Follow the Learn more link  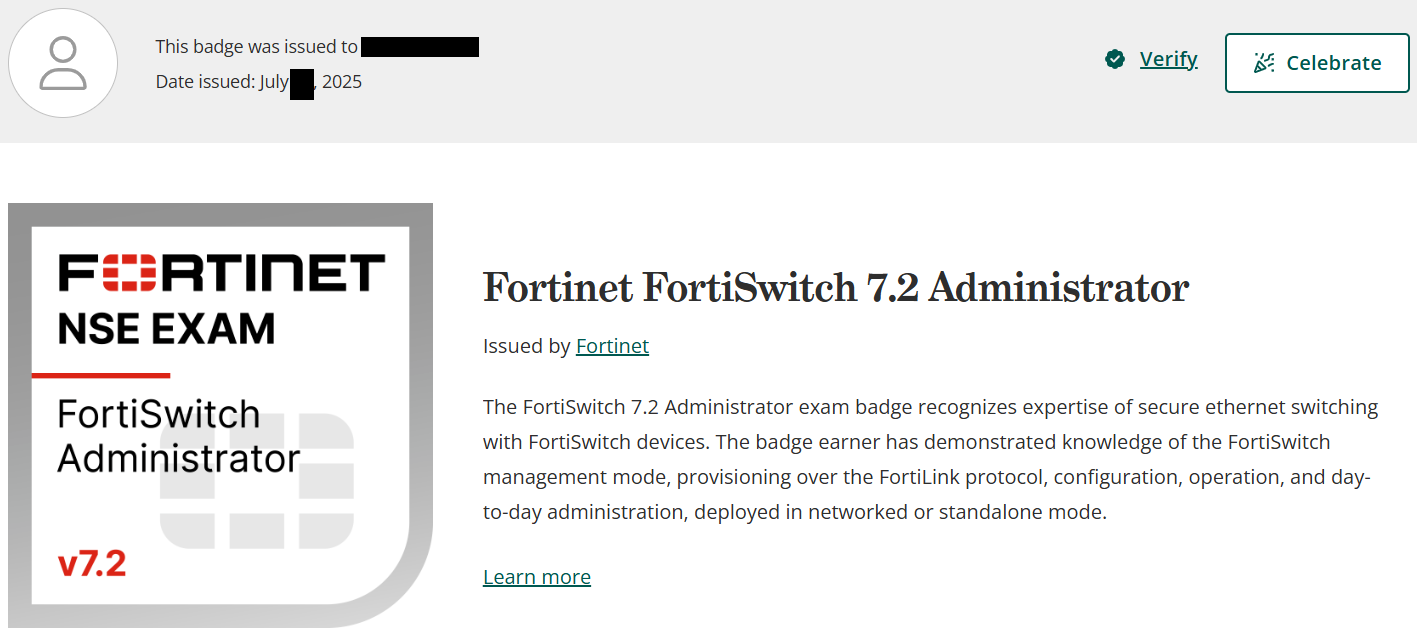(536, 577)
